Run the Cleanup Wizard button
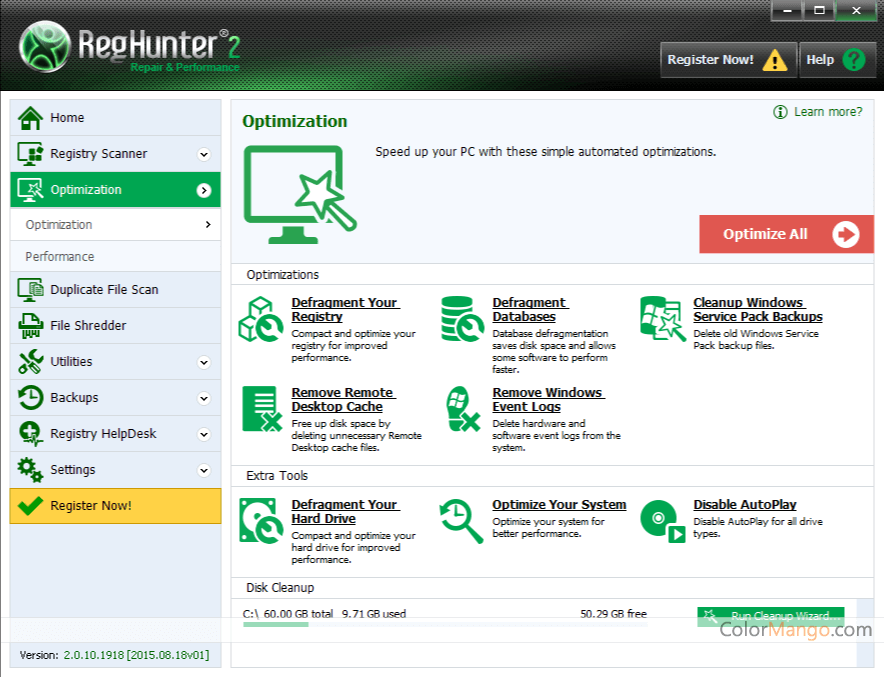The image size is (884, 677). pos(771,617)
